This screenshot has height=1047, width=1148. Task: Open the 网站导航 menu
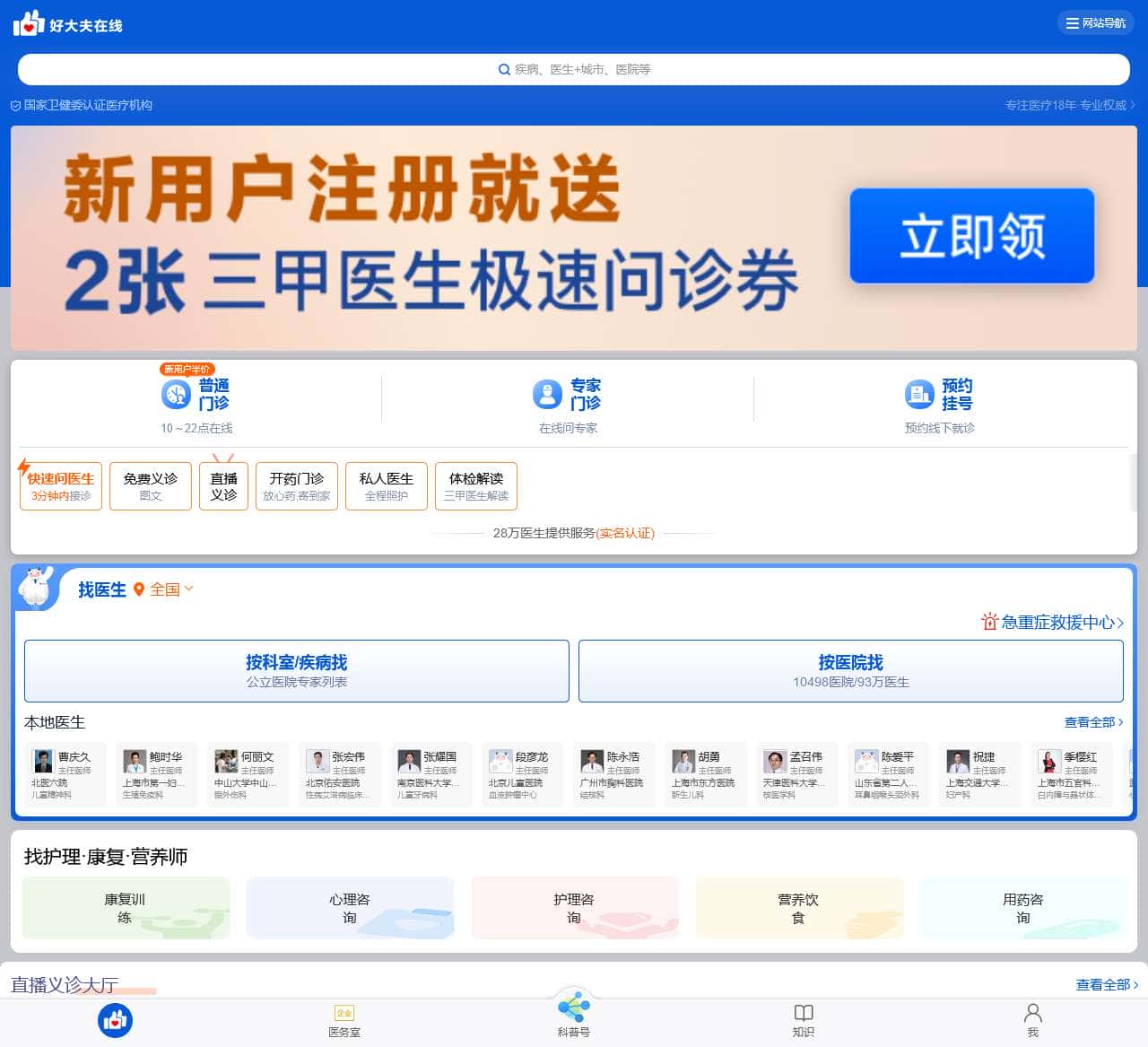(x=1096, y=23)
